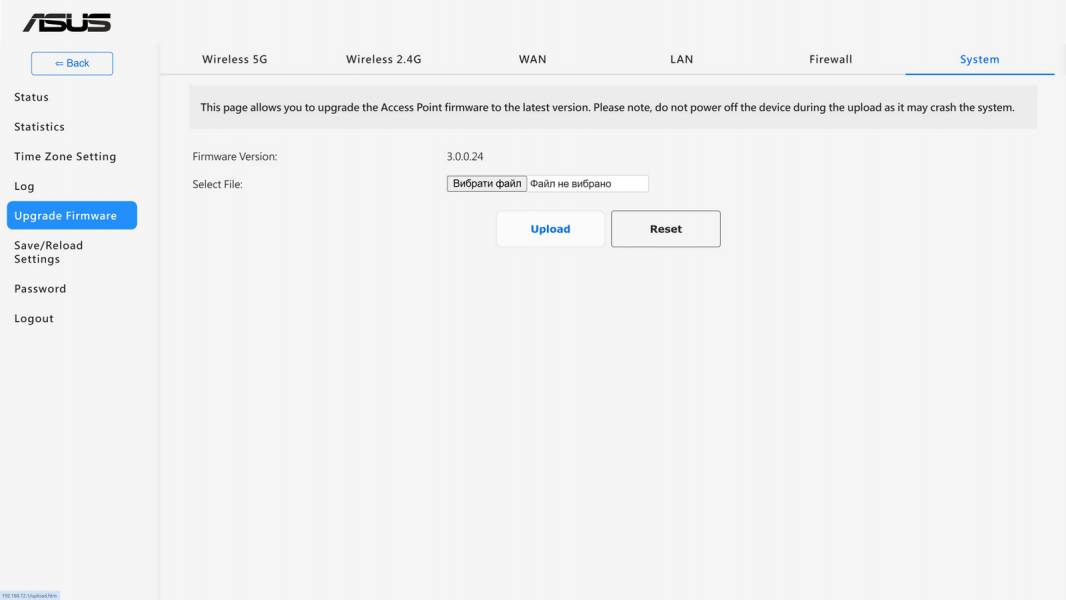Go back with the Back button
The image size is (1066, 600).
pos(72,63)
